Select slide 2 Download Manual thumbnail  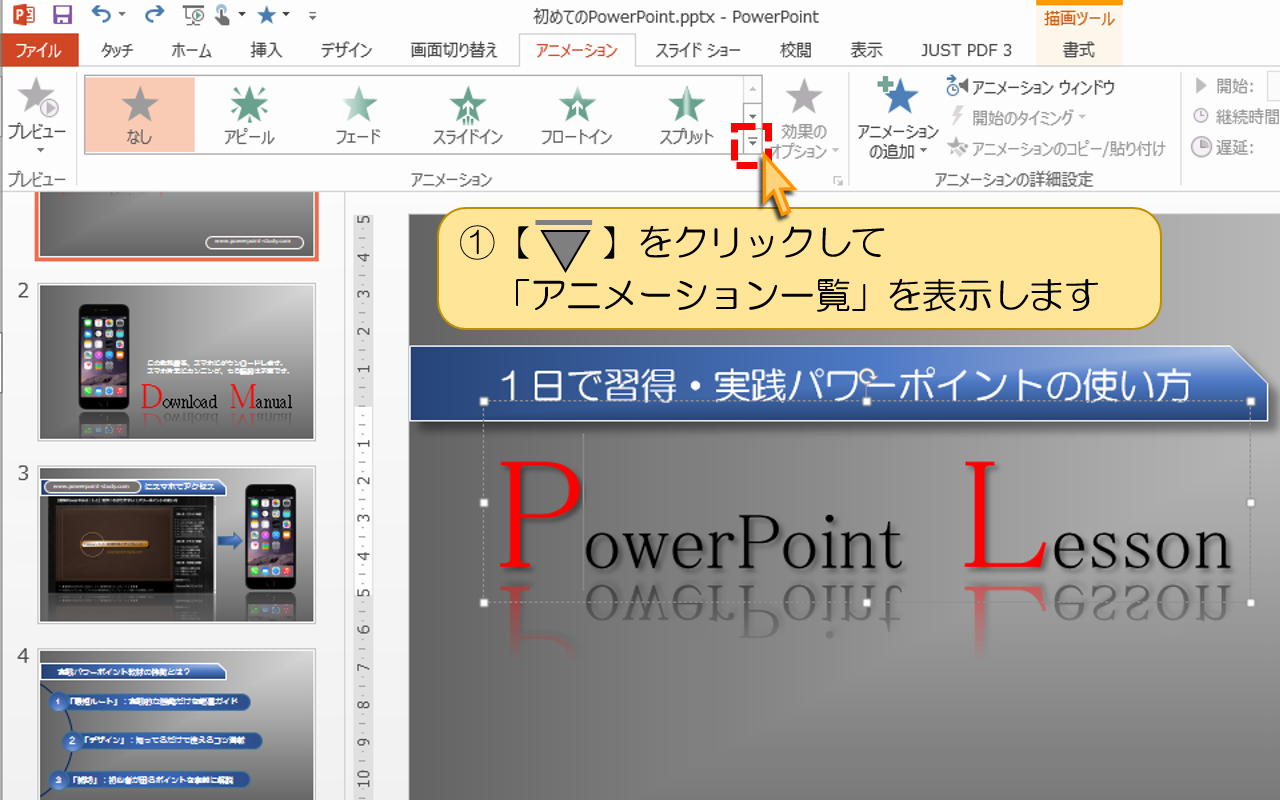tap(177, 362)
